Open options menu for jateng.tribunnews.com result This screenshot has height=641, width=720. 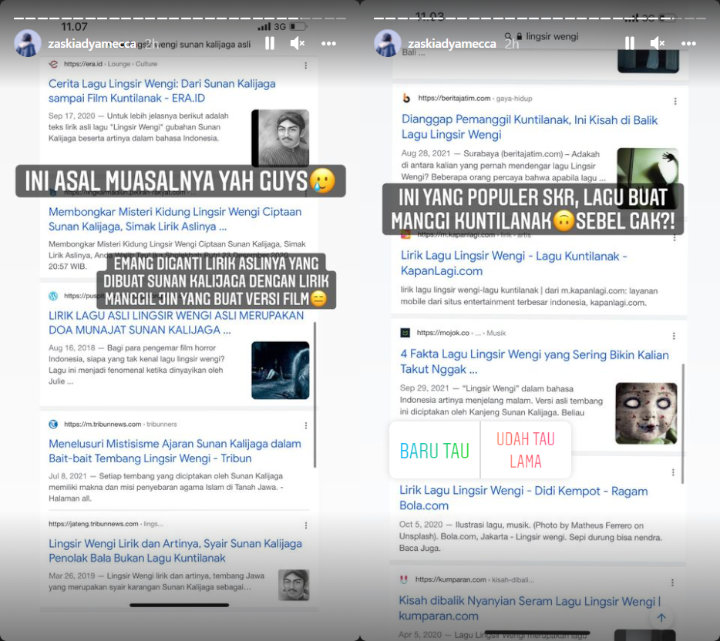tap(306, 525)
